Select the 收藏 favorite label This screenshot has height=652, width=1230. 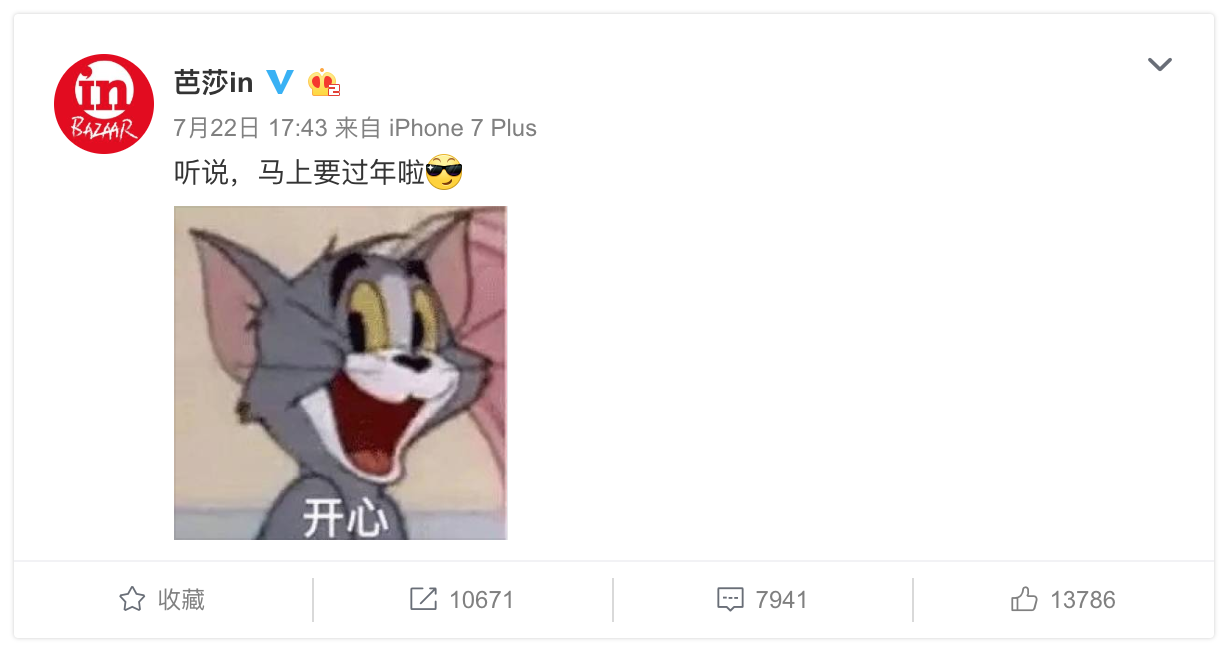(181, 600)
